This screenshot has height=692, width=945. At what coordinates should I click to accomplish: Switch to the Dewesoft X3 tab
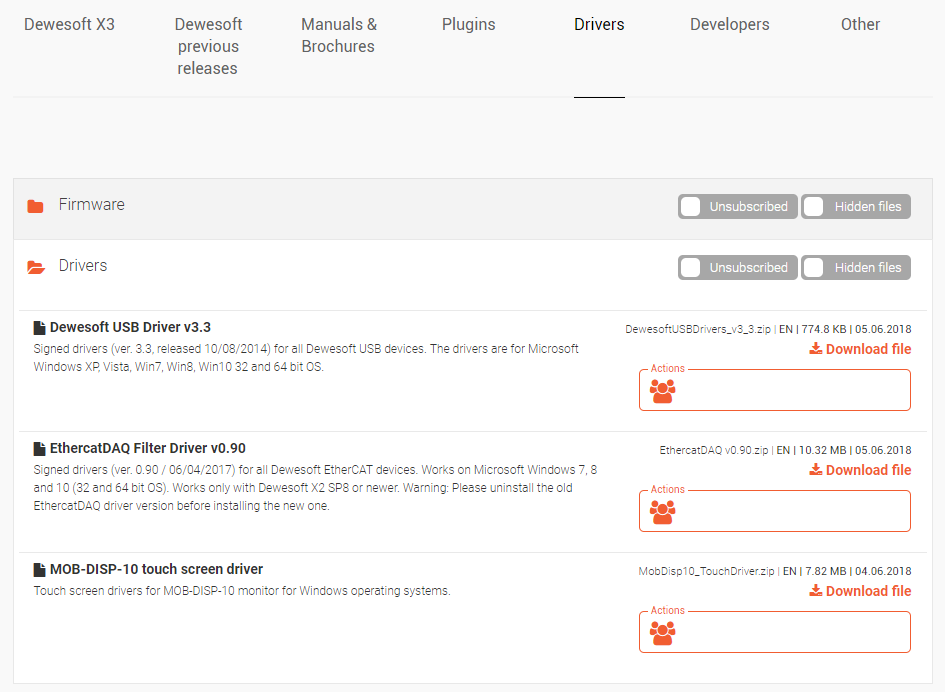[x=69, y=25]
